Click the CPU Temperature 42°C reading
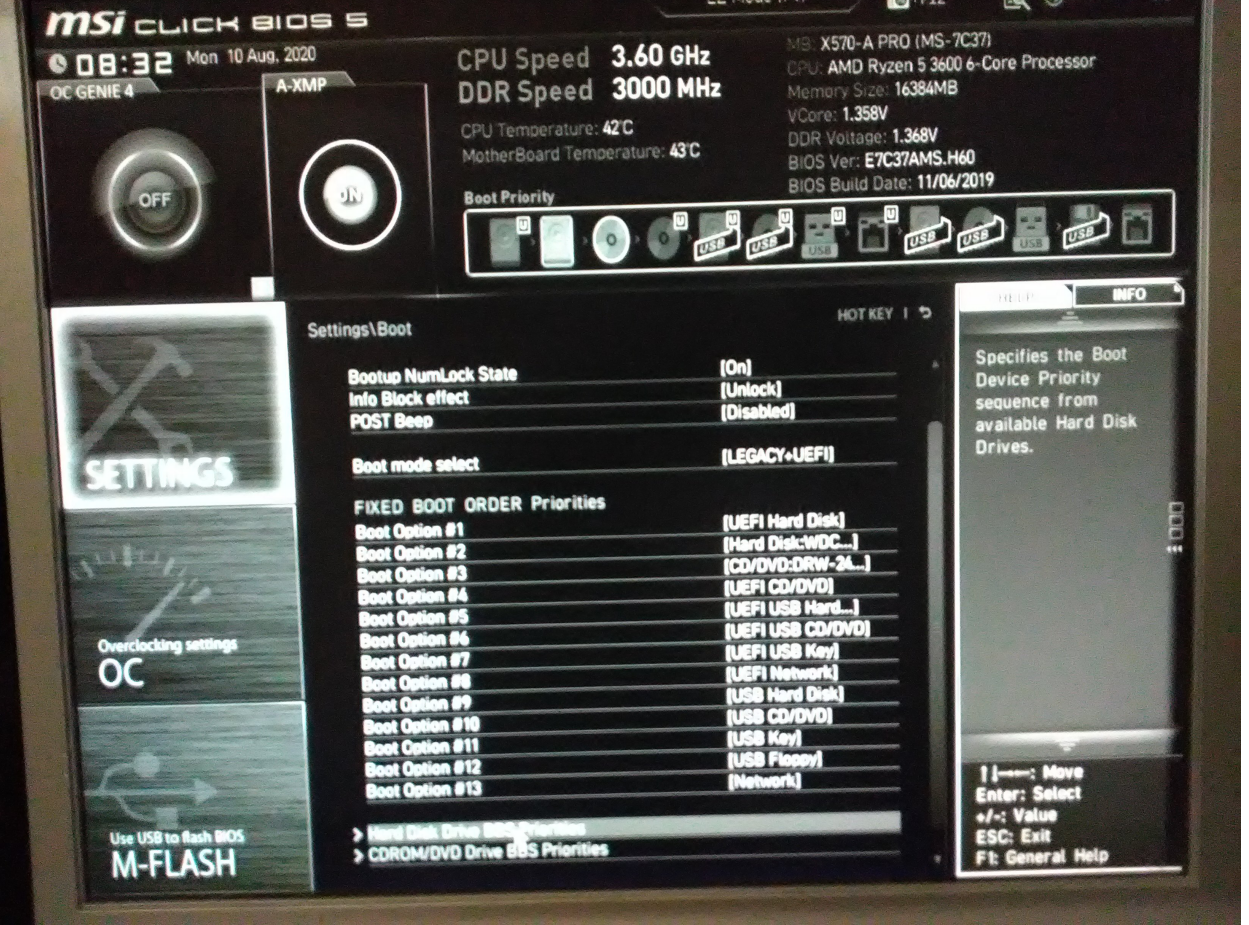 pos(547,130)
